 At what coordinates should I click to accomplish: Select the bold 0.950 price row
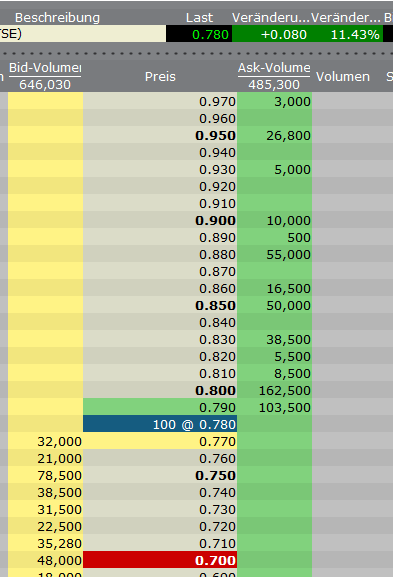(x=160, y=135)
